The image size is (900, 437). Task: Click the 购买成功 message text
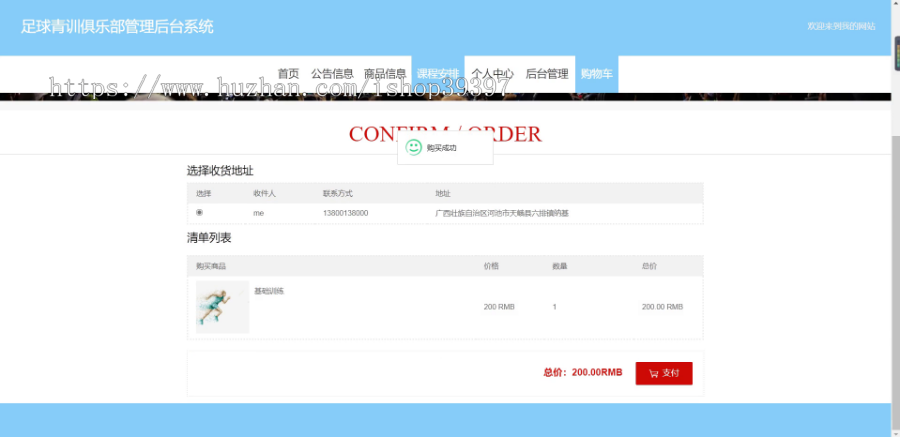point(441,148)
